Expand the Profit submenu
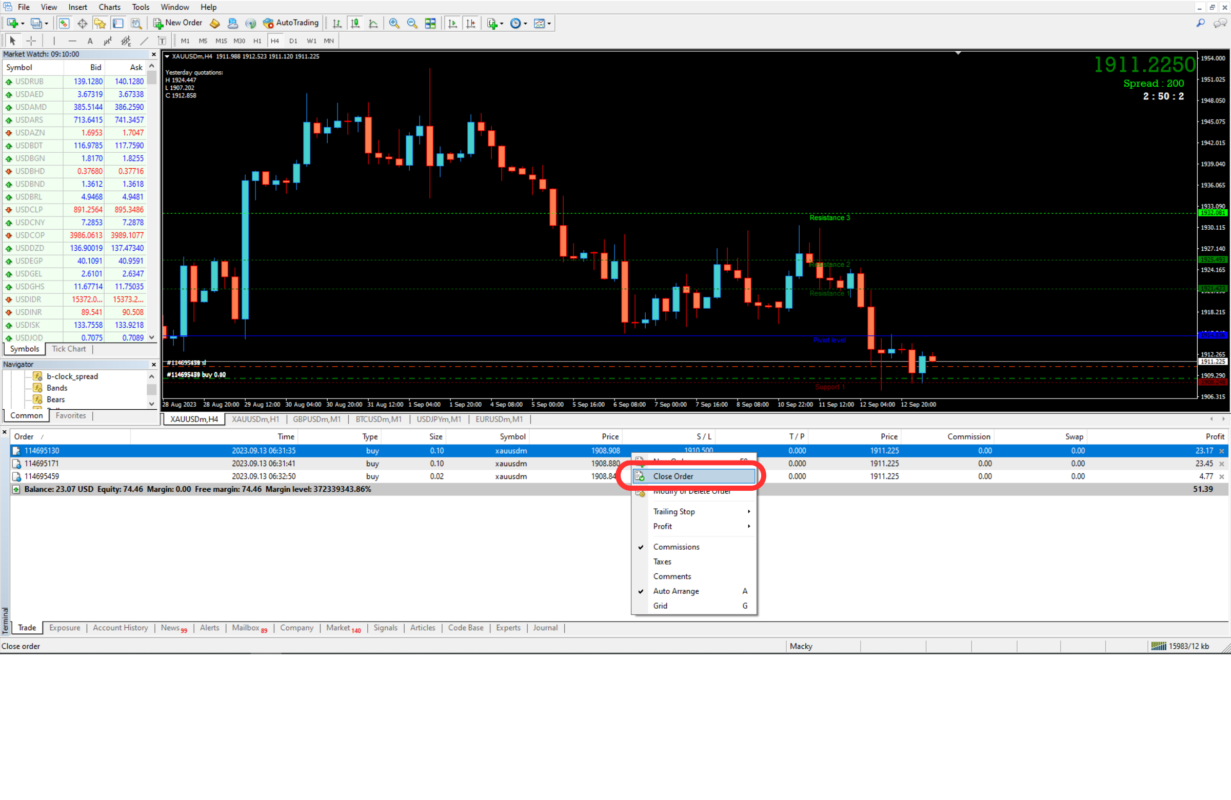This screenshot has width=1231, height=800. pyautogui.click(x=693, y=526)
